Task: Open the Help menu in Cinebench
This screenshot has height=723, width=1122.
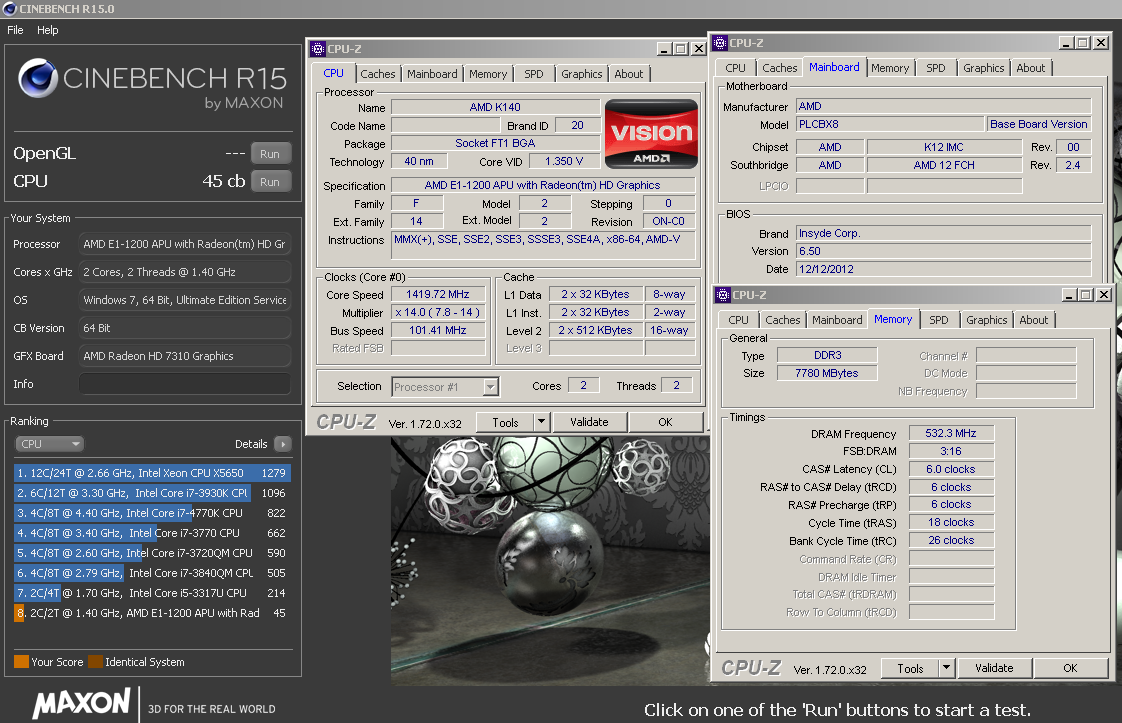Action: pyautogui.click(x=48, y=30)
